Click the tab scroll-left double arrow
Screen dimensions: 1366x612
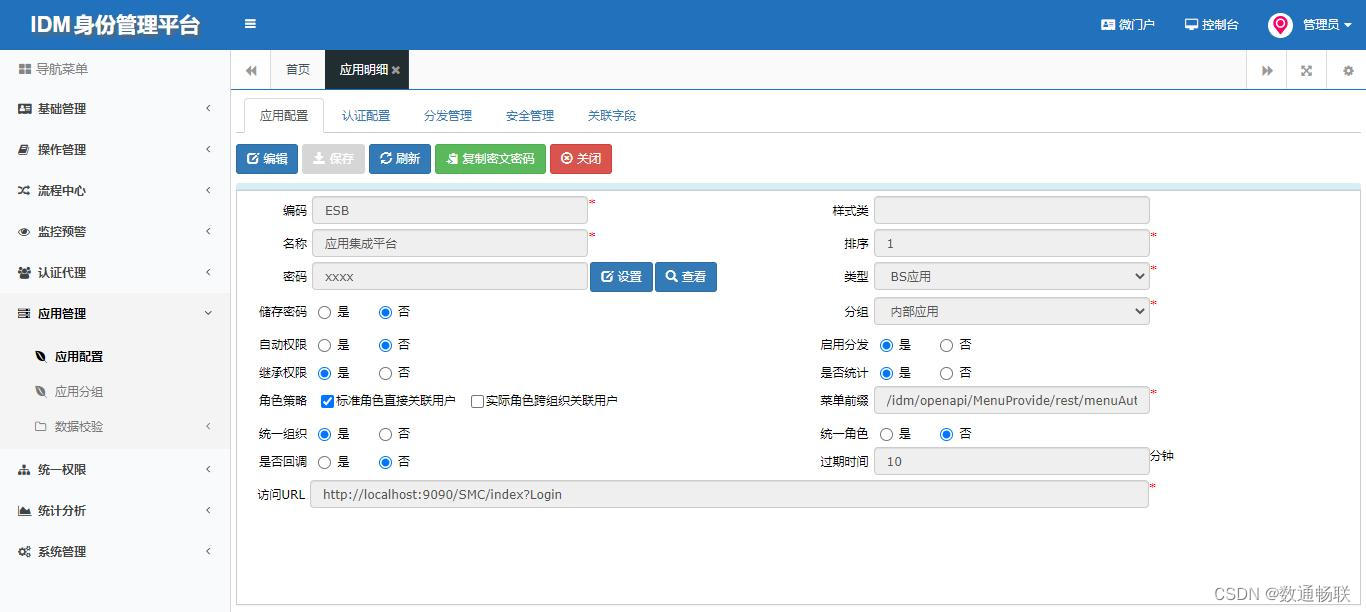pos(251,70)
